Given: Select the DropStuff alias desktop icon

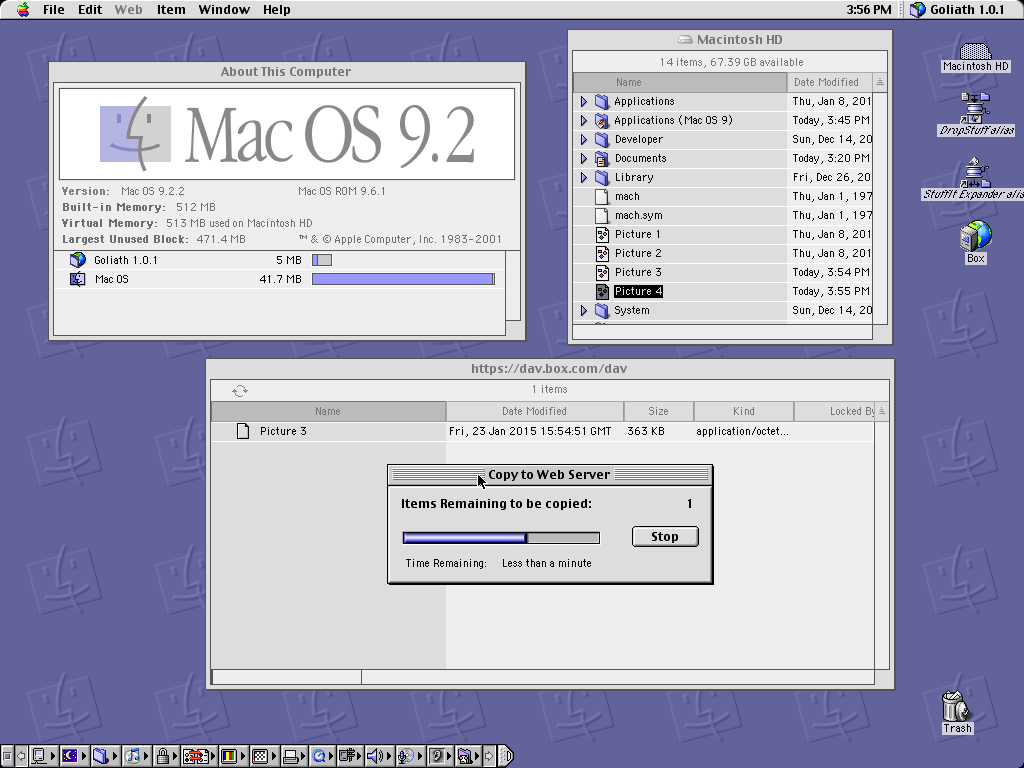Looking at the screenshot, I should click(975, 108).
